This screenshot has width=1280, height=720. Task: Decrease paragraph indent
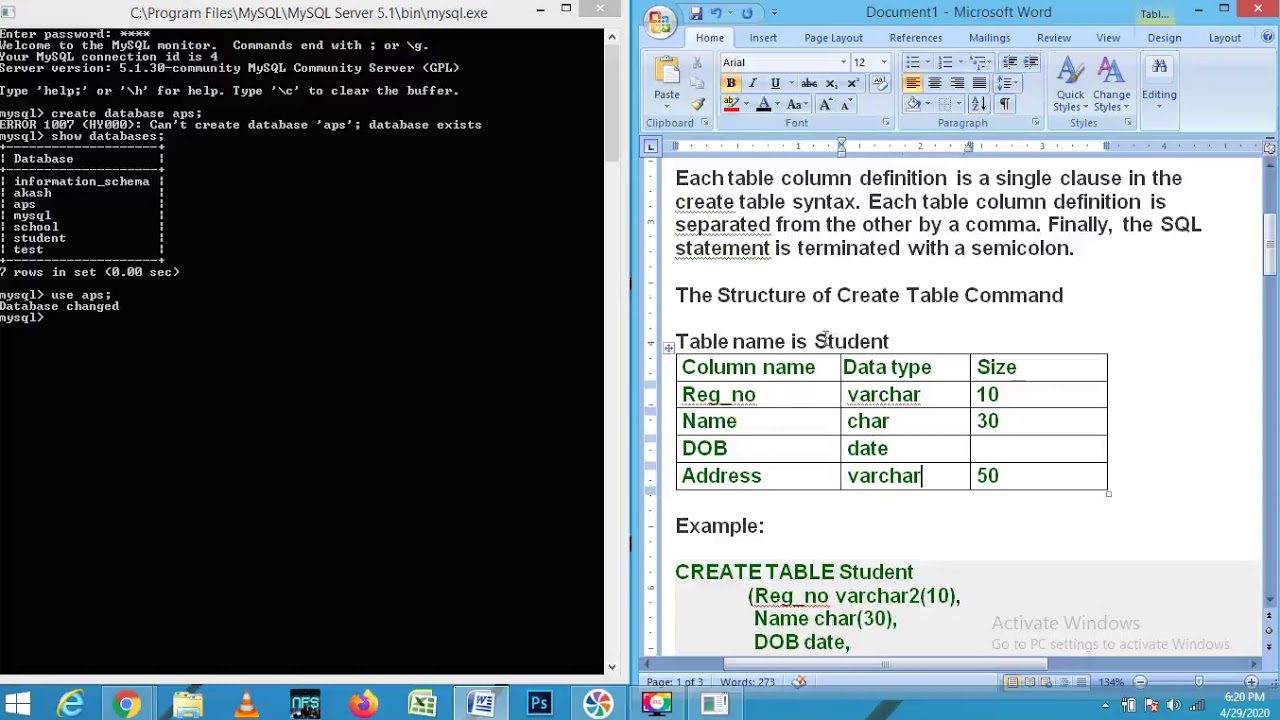pos(1010,63)
